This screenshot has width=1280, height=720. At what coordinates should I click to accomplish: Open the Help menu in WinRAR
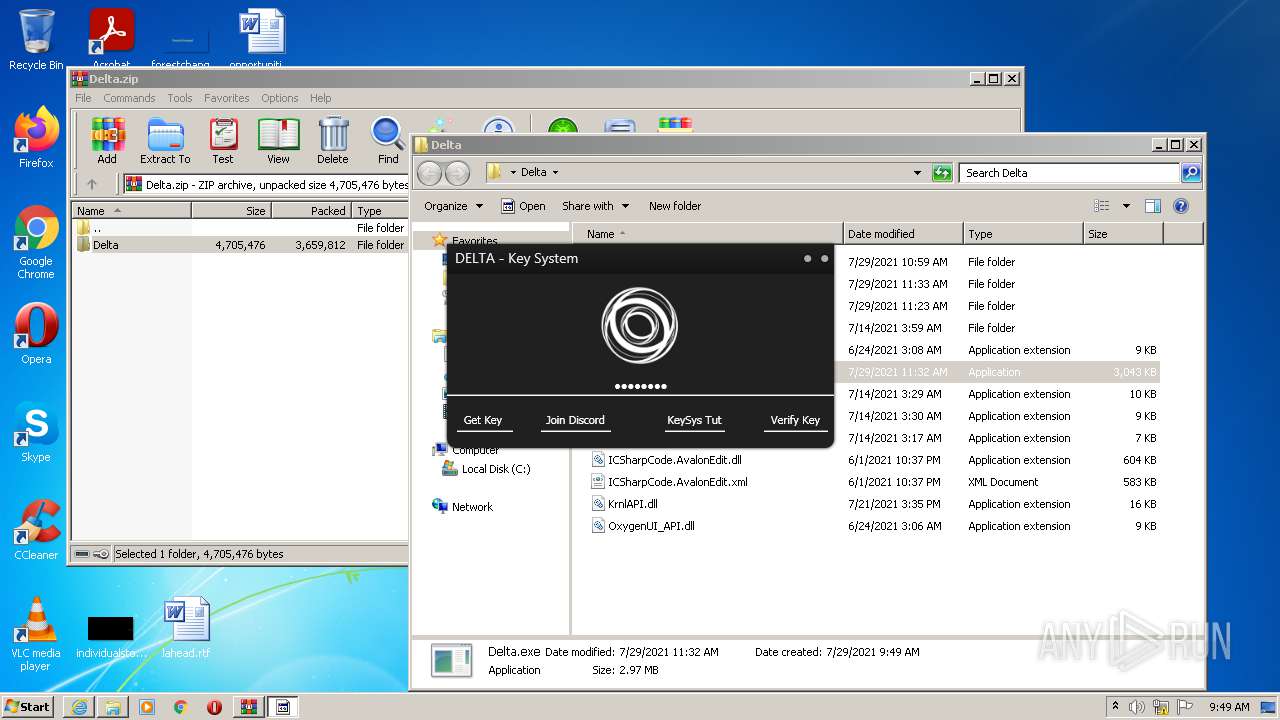(320, 98)
